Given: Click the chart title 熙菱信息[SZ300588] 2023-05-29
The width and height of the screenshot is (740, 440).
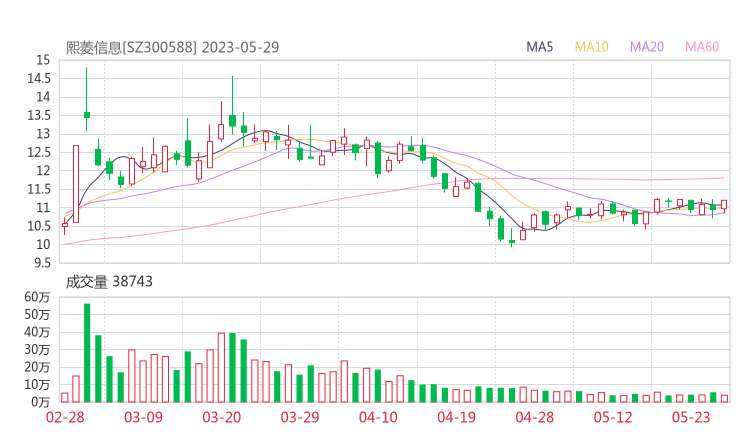Looking at the screenshot, I should 172,47.
